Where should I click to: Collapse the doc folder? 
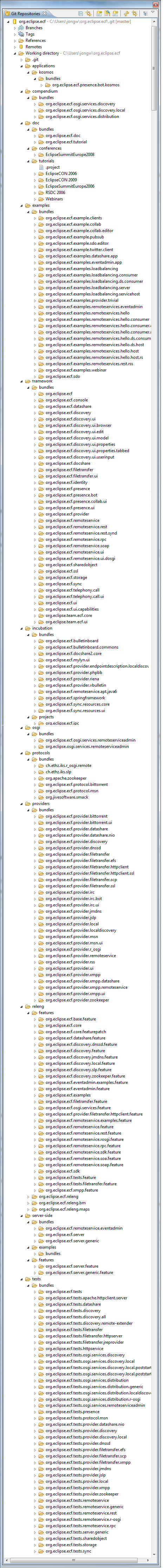point(21,123)
